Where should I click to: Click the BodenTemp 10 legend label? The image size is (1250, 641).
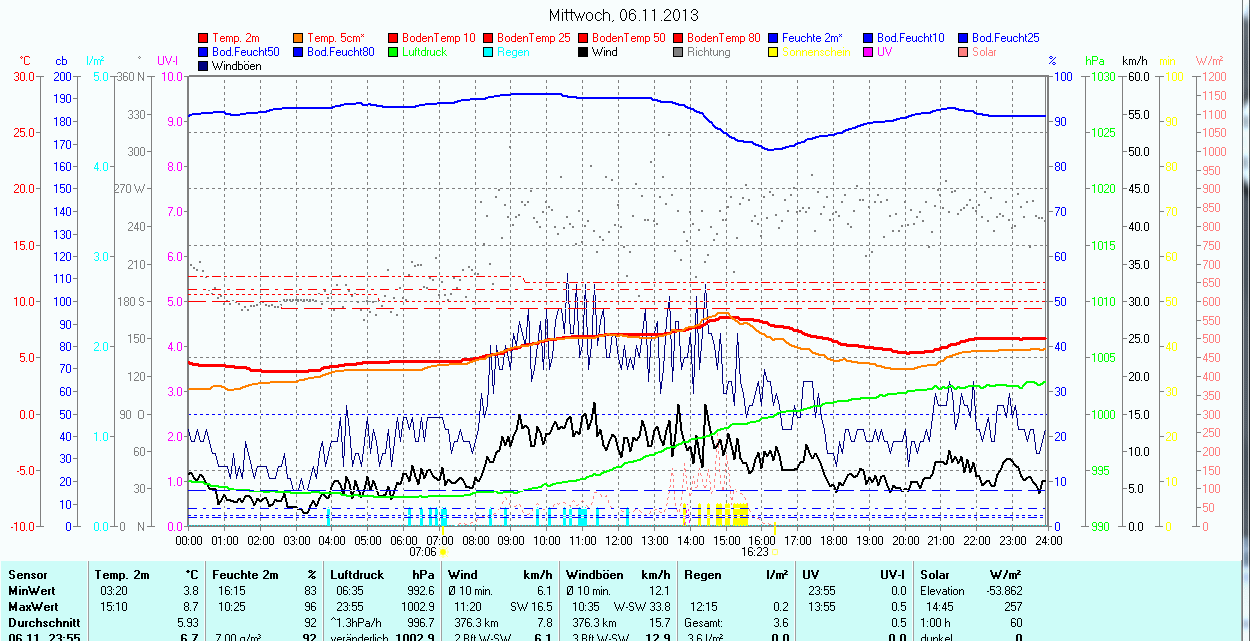[x=439, y=38]
